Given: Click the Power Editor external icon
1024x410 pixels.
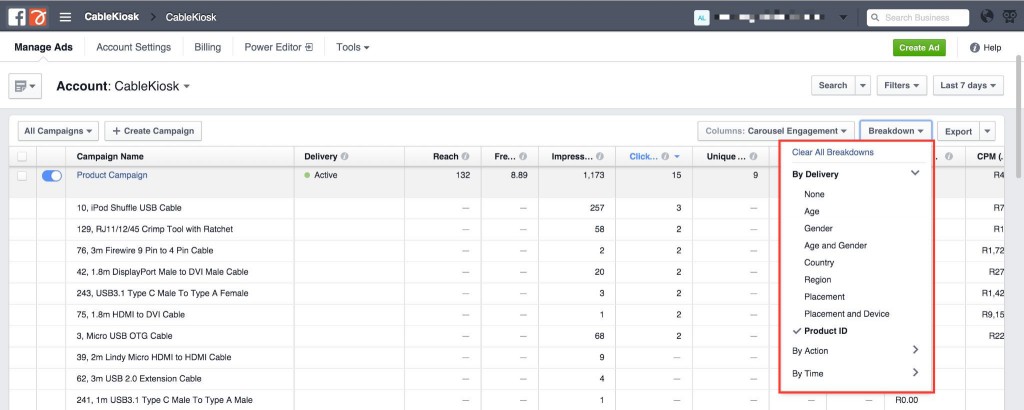Looking at the screenshot, I should pyautogui.click(x=310, y=47).
